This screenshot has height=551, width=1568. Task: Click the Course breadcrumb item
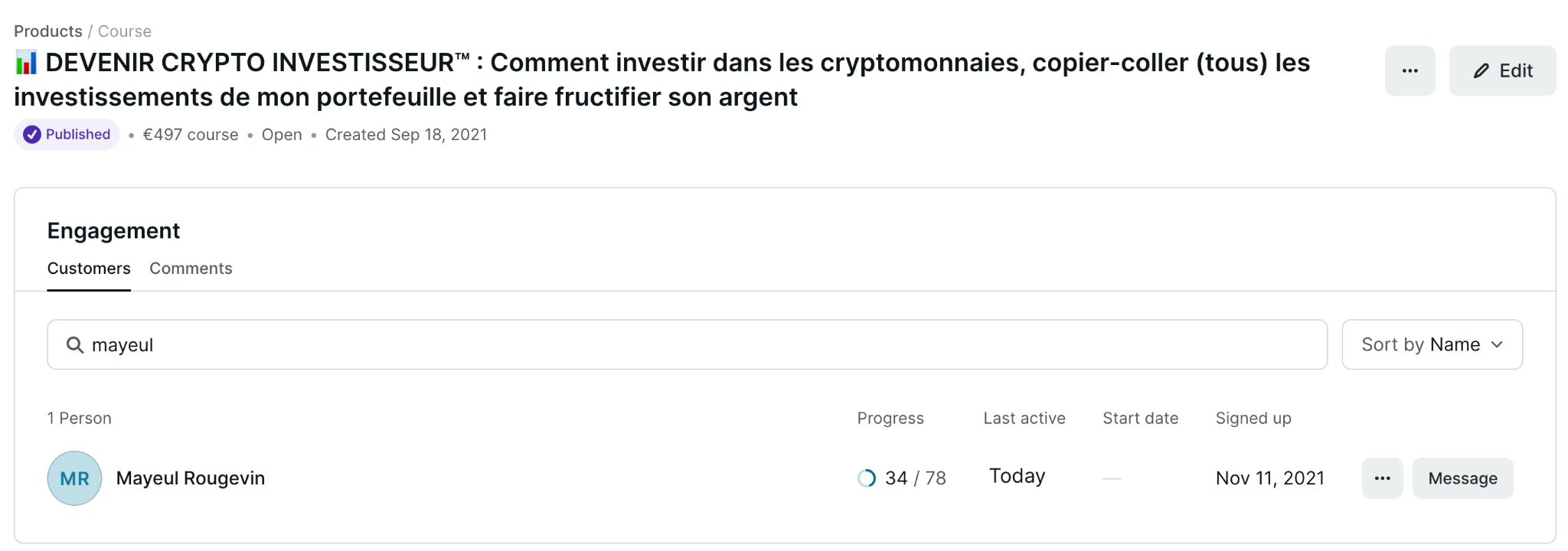click(x=125, y=31)
